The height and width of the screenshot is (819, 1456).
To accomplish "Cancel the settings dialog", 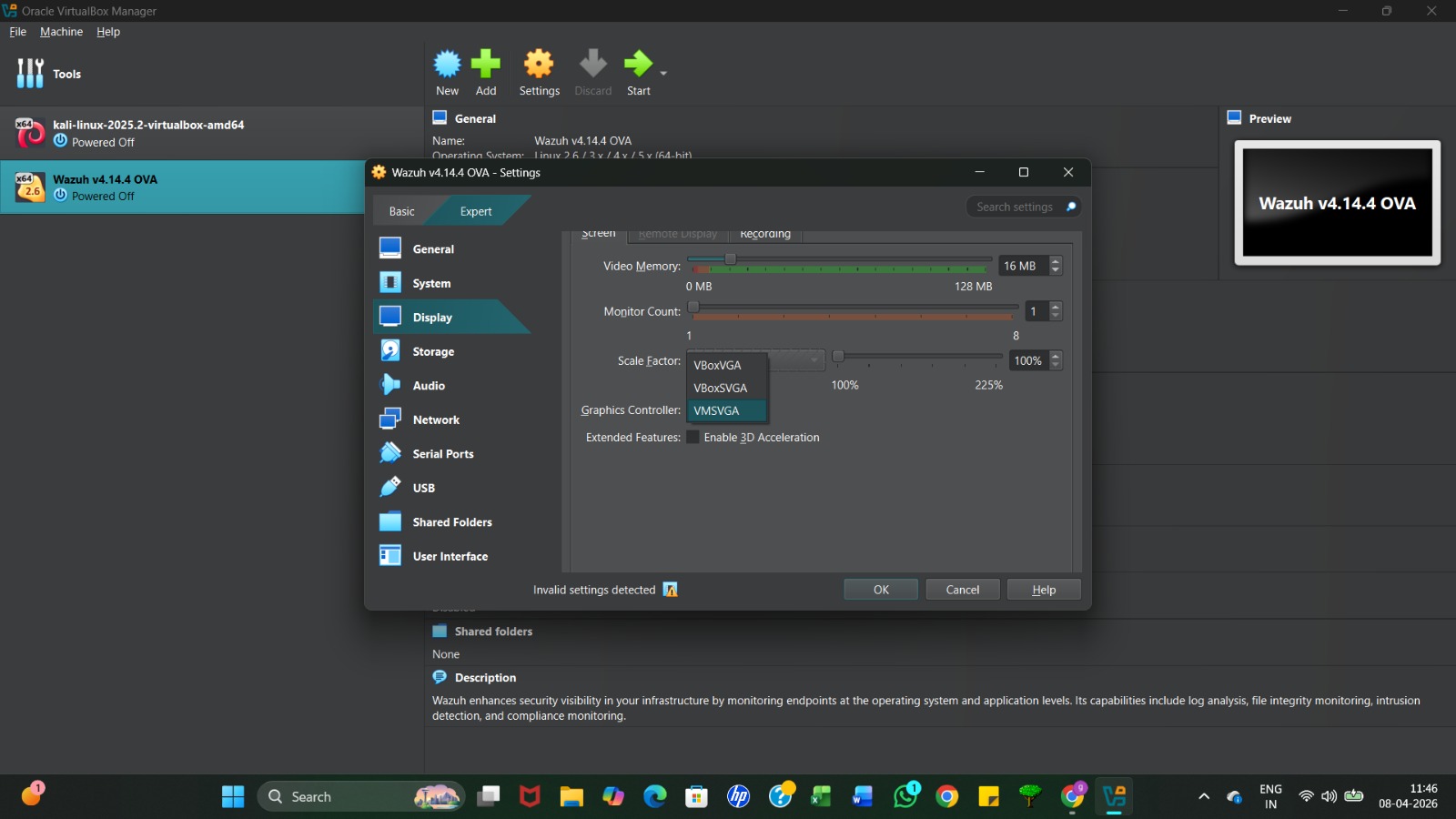I will coord(963,590).
